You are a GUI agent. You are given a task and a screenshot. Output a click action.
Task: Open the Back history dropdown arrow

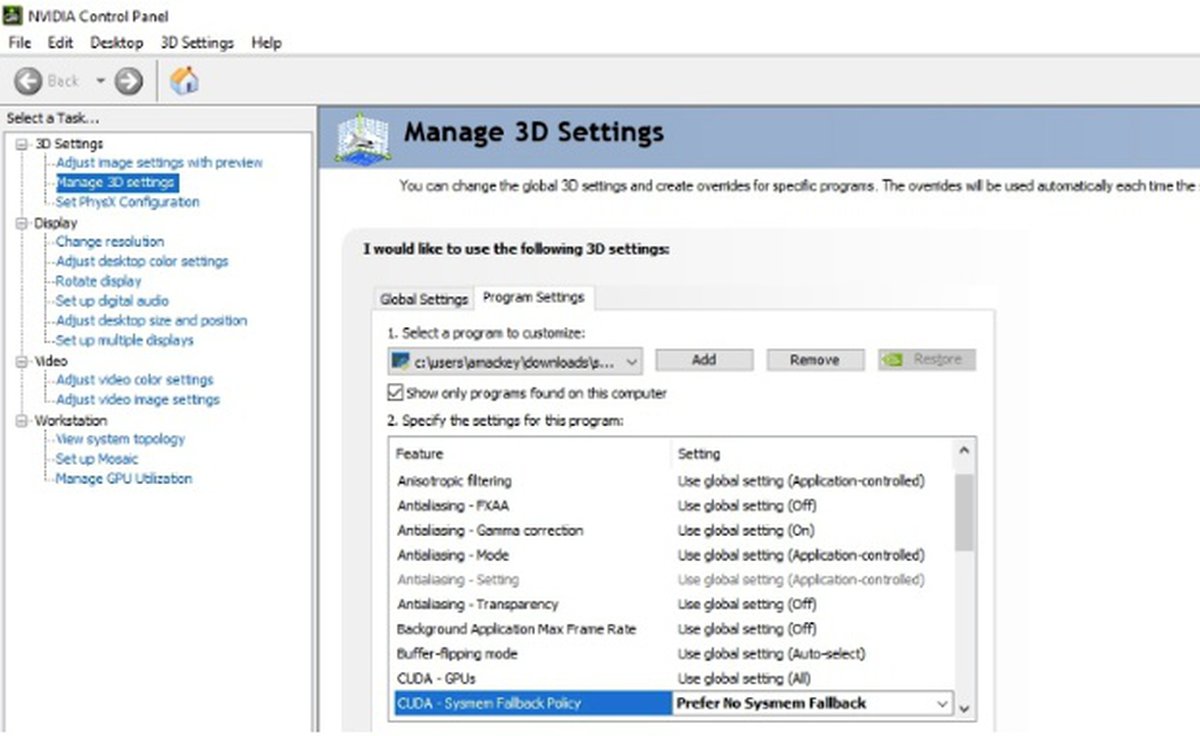click(101, 81)
